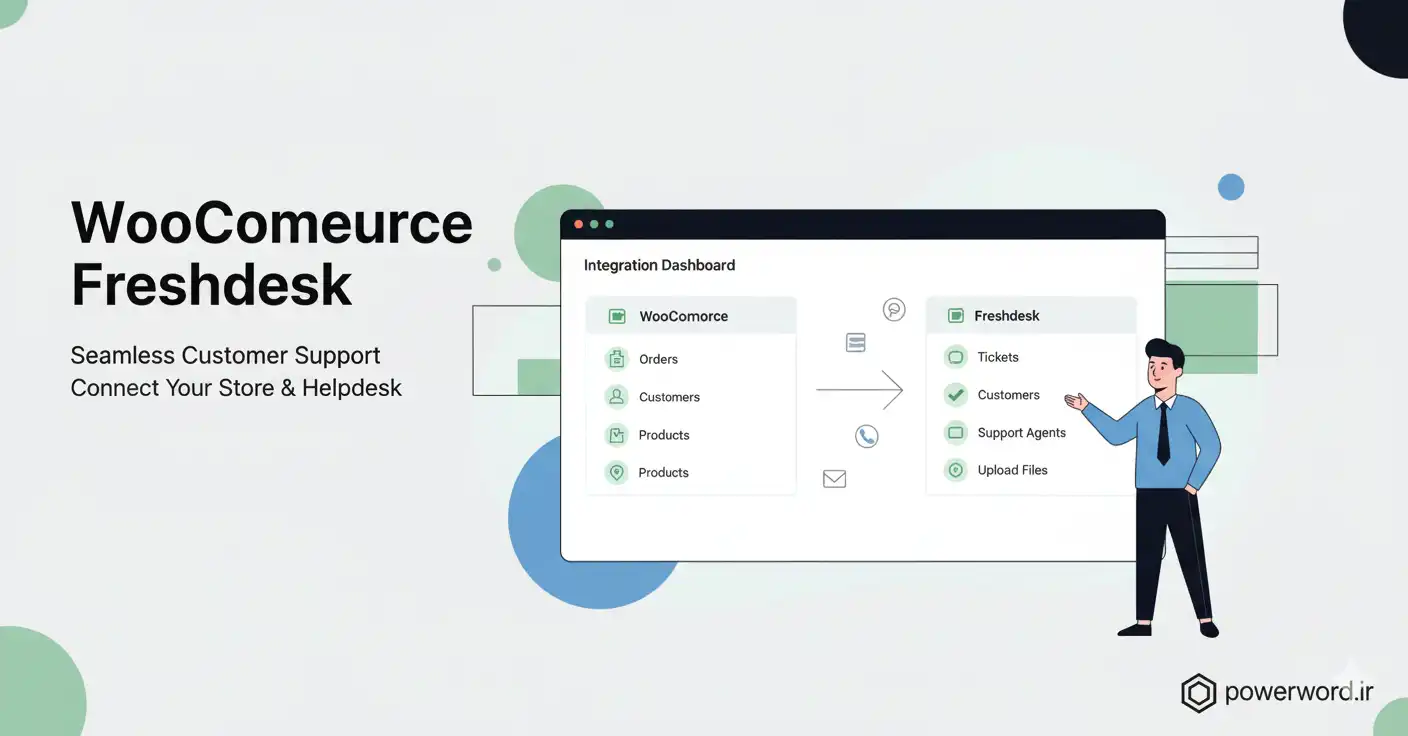Image resolution: width=1408 pixels, height=736 pixels.
Task: Click the phone icon below the arrow
Action: pos(866,436)
